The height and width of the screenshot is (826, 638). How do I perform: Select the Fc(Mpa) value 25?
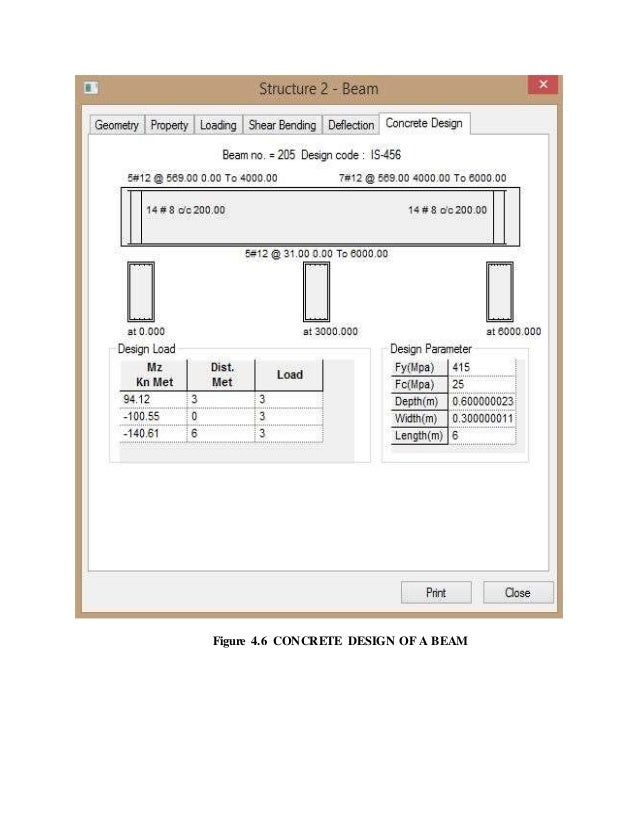482,384
